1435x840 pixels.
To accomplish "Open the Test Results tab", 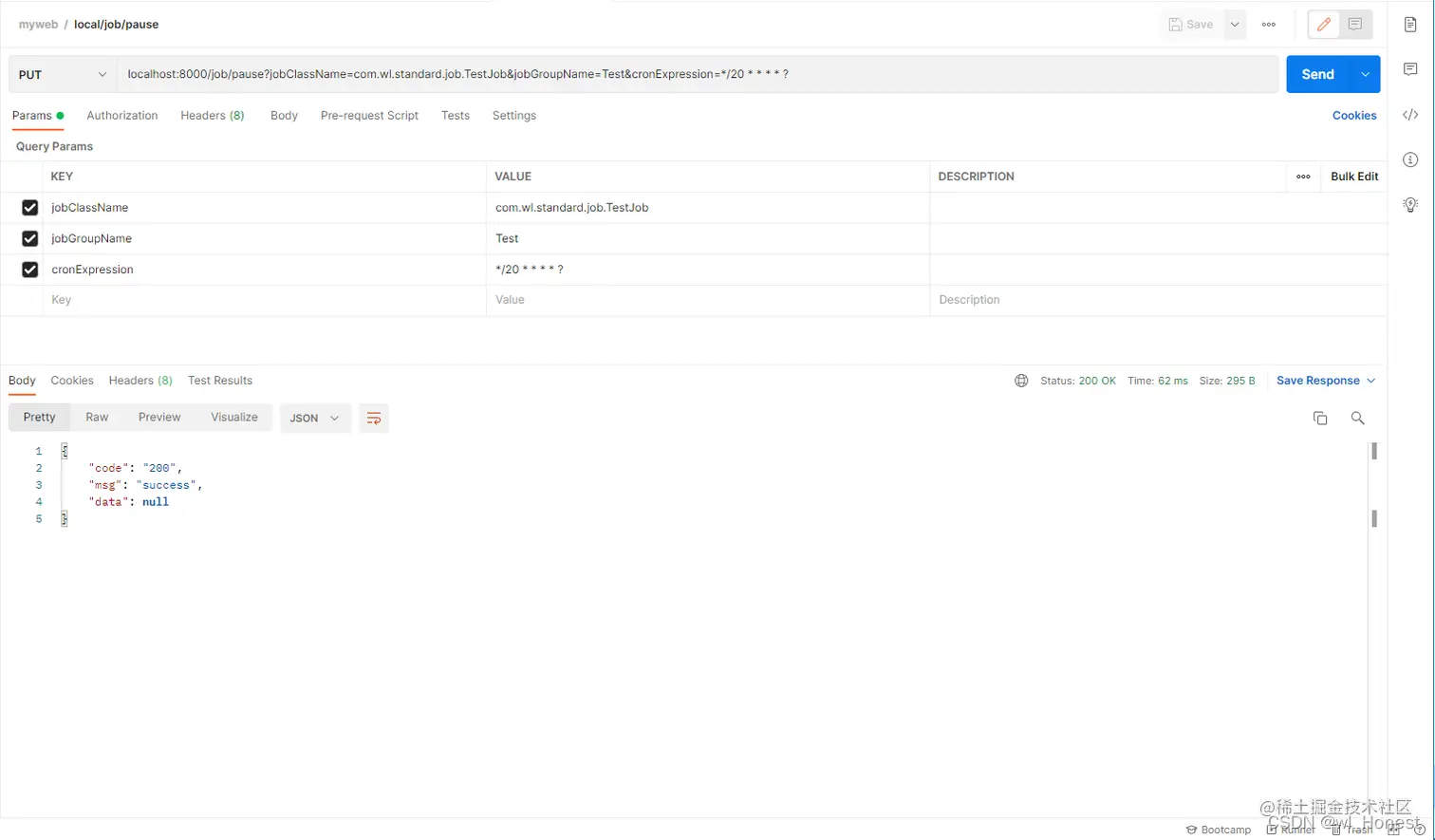I will pos(220,381).
